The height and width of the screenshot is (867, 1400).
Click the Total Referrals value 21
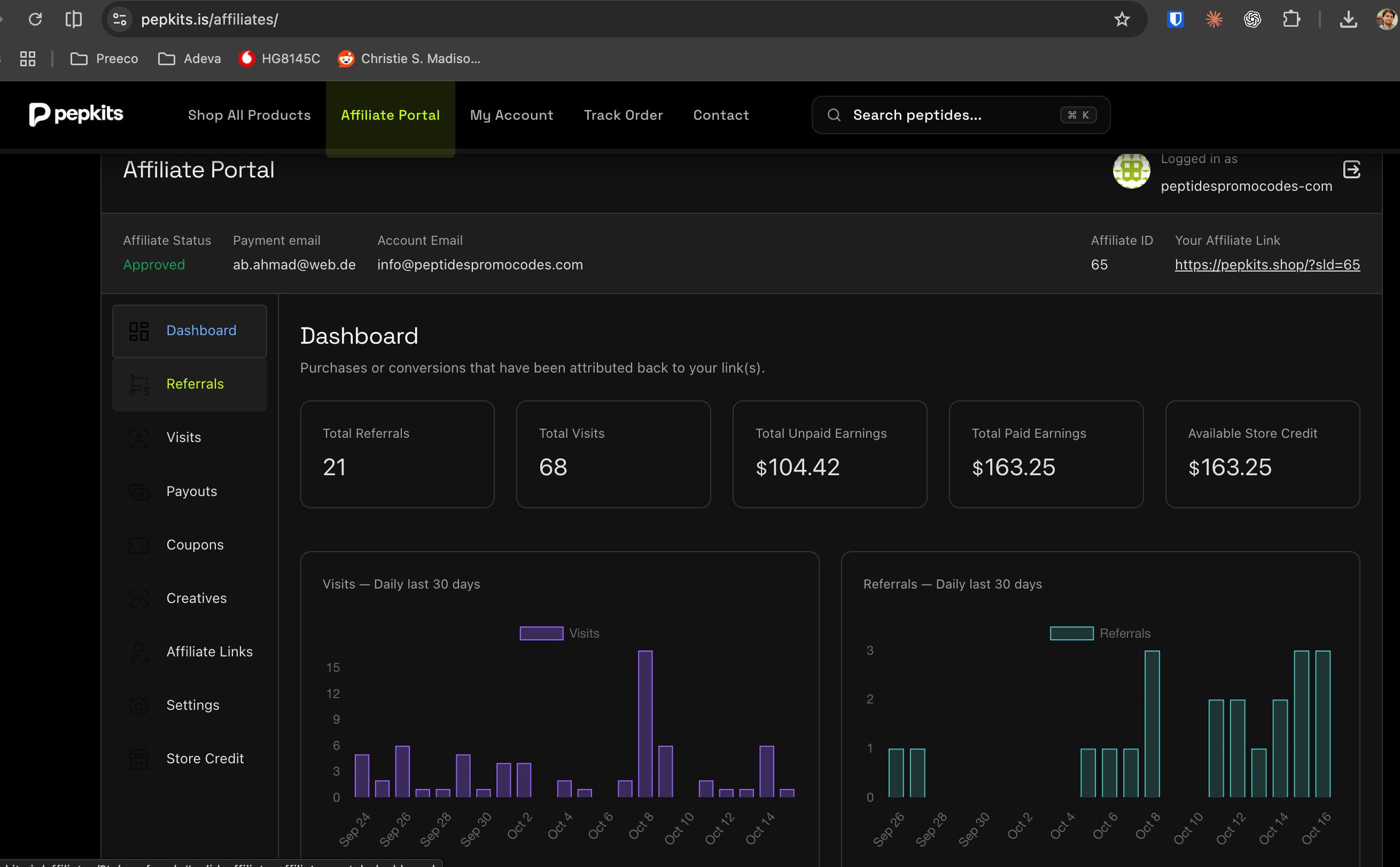pyautogui.click(x=334, y=467)
